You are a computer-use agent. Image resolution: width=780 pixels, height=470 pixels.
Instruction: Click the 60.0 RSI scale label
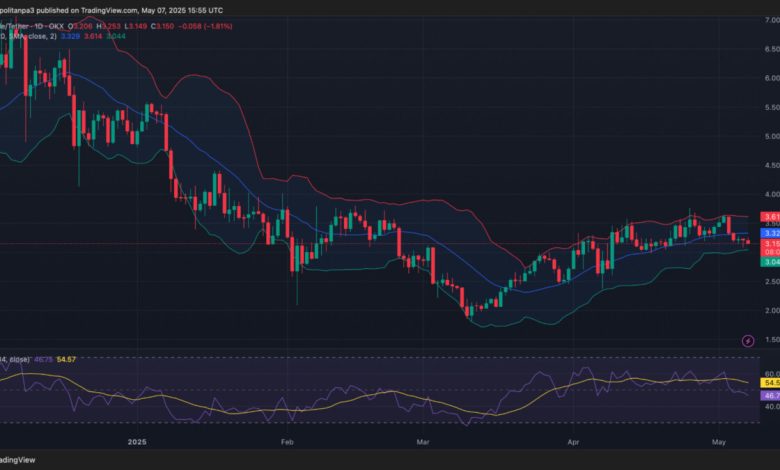(x=772, y=374)
